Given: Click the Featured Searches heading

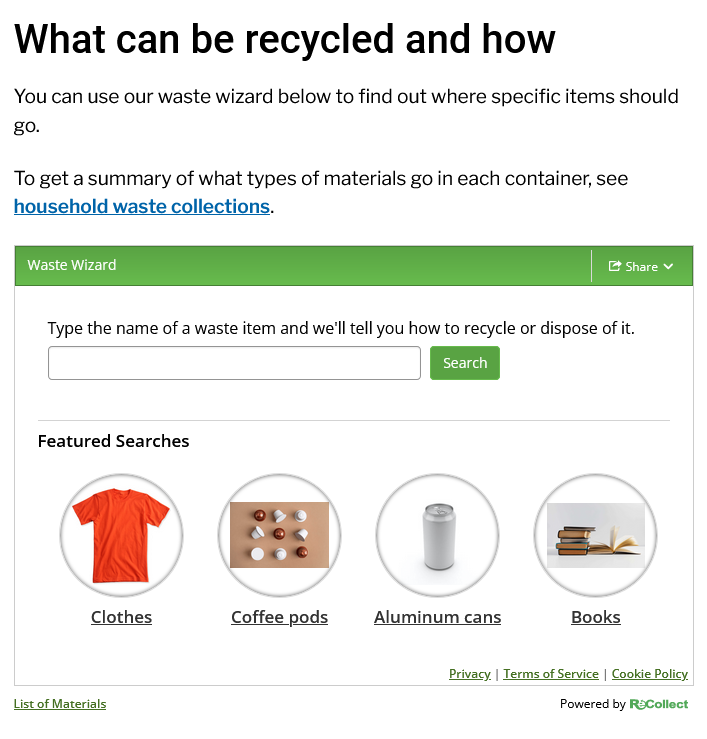Looking at the screenshot, I should coord(113,441).
